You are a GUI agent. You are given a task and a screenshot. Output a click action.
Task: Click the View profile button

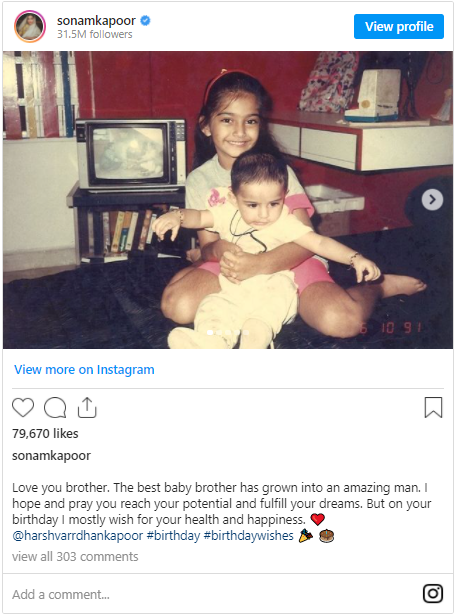click(399, 27)
